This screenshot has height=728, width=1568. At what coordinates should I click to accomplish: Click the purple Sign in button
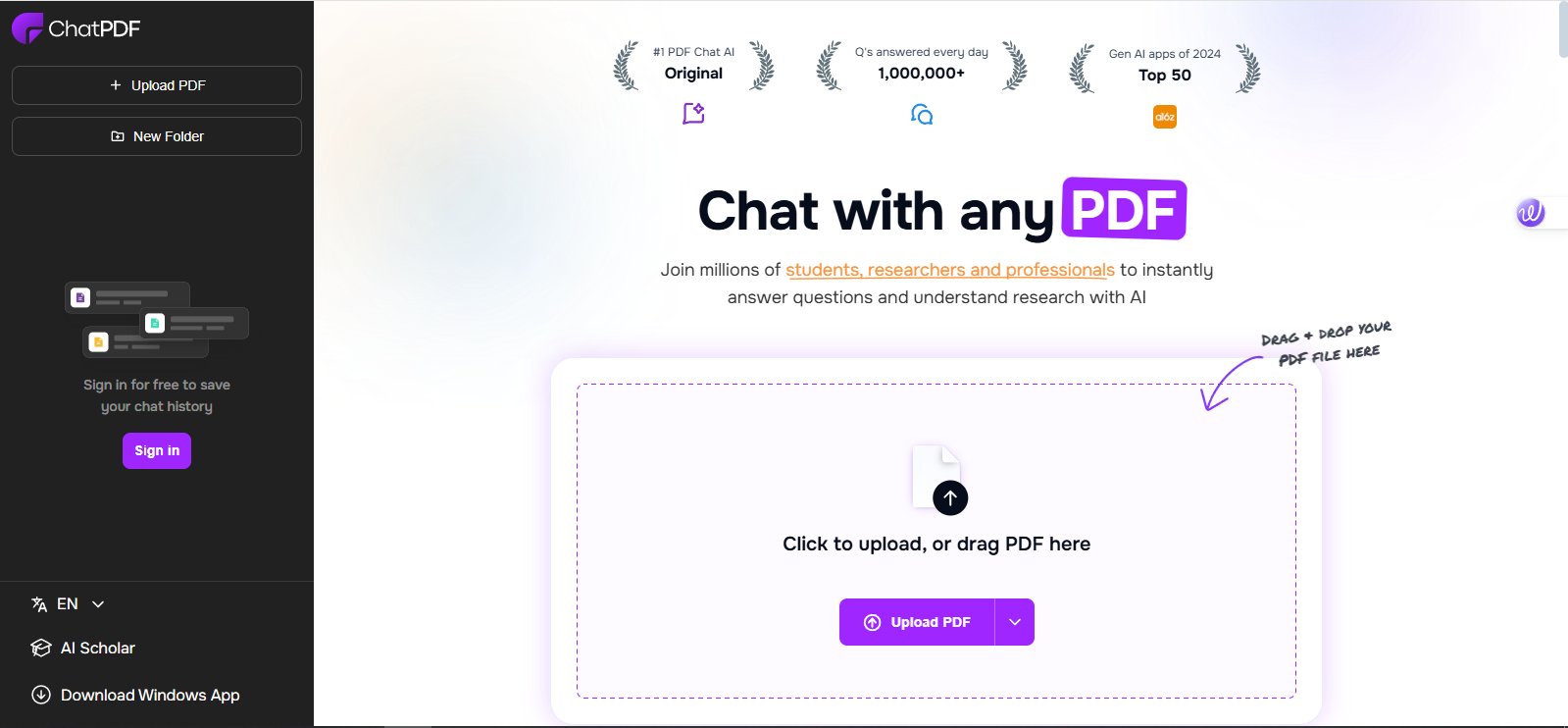pos(157,451)
